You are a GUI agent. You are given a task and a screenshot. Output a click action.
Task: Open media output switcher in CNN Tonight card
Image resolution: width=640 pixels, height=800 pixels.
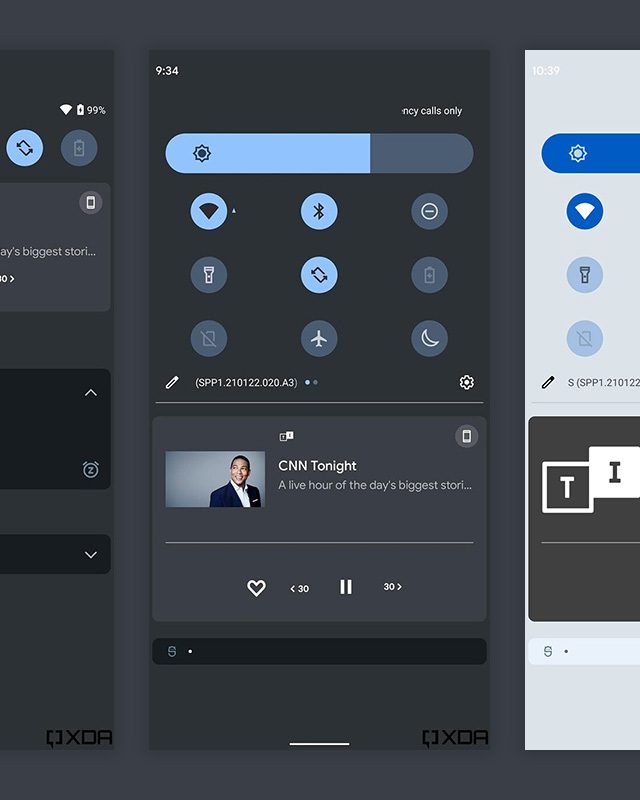[x=466, y=436]
